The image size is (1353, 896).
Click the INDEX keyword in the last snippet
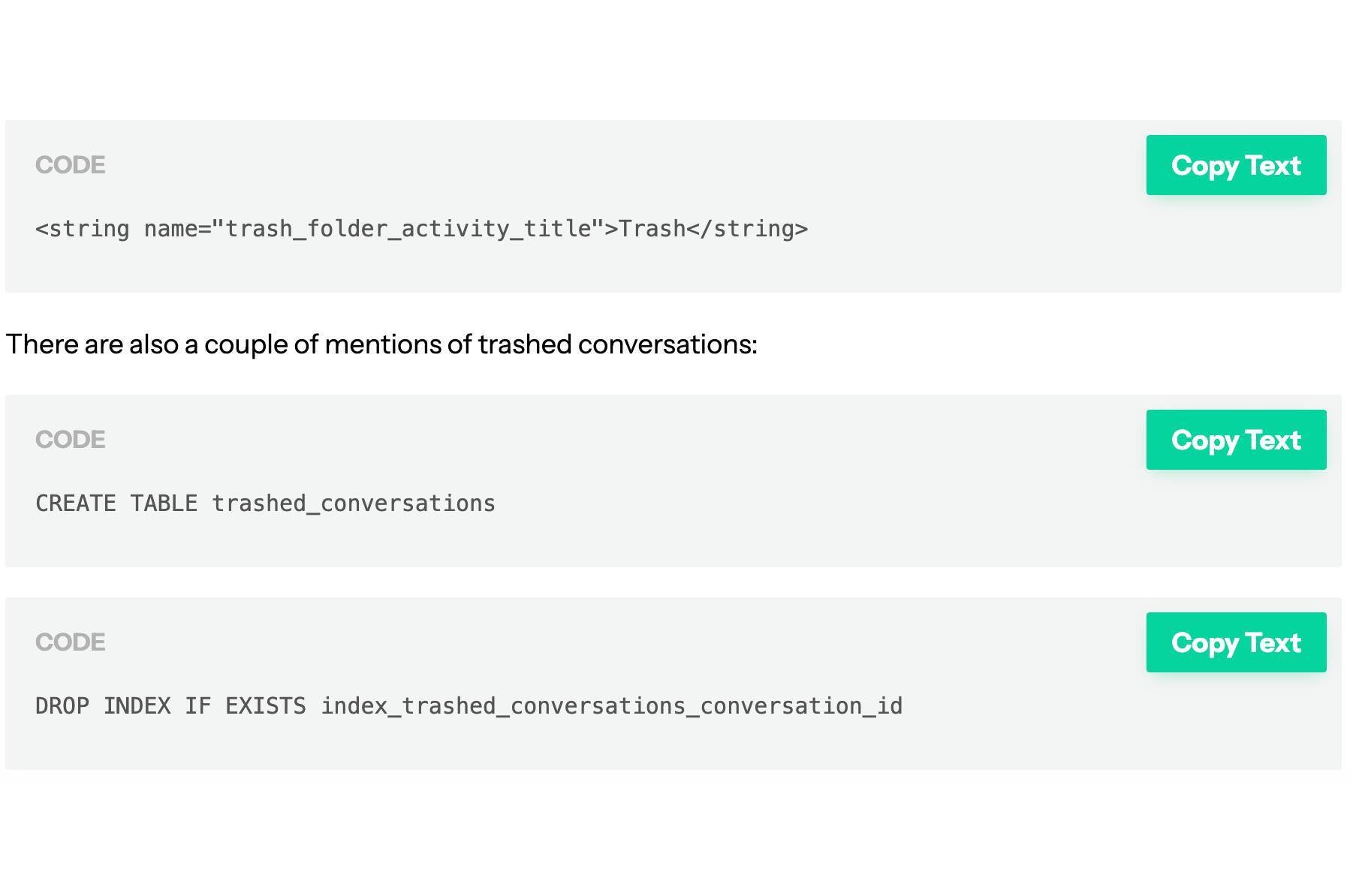(x=137, y=706)
